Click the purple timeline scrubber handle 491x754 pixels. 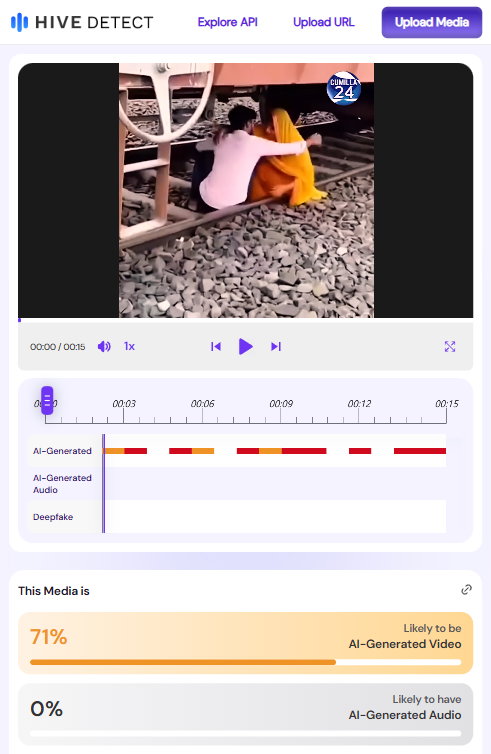pos(47,400)
